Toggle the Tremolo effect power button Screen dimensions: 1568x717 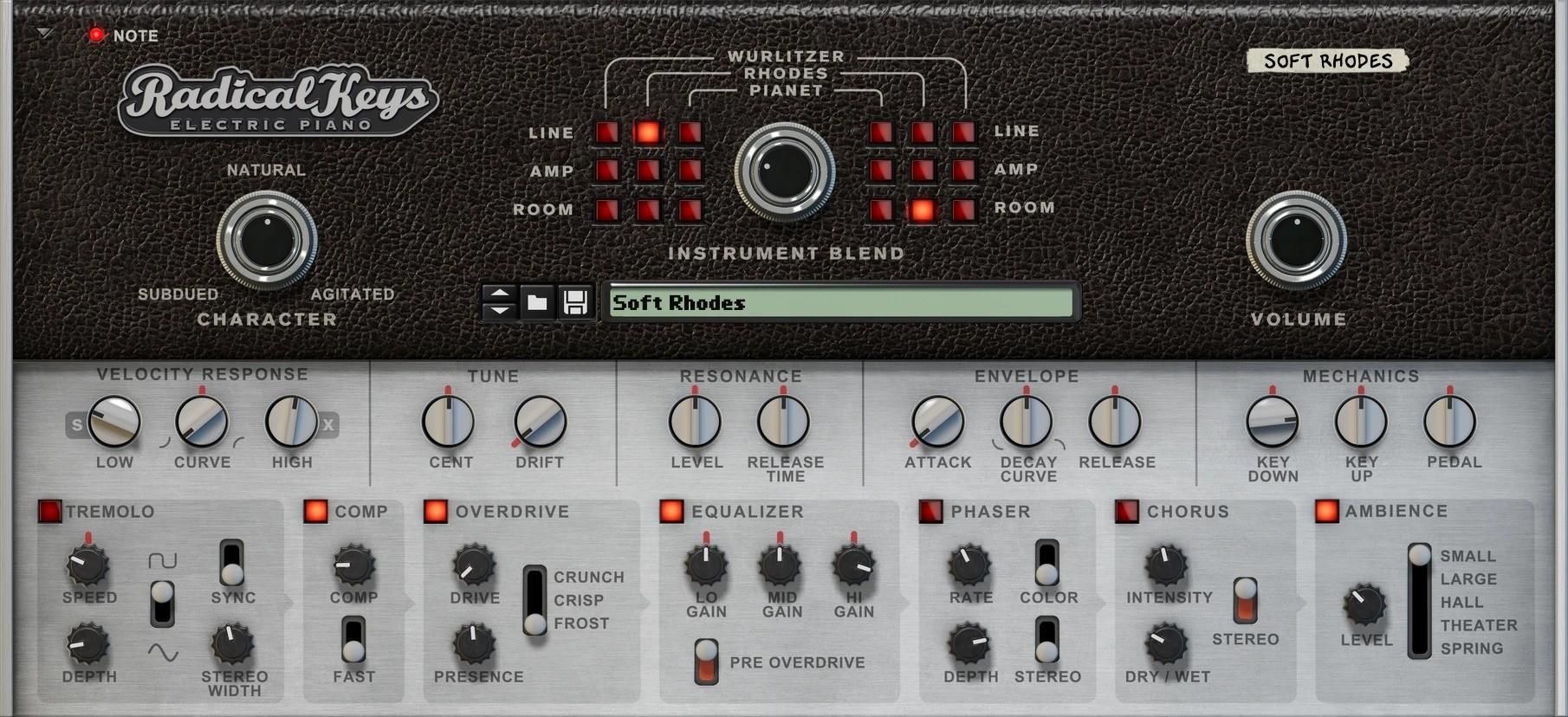[x=49, y=512]
